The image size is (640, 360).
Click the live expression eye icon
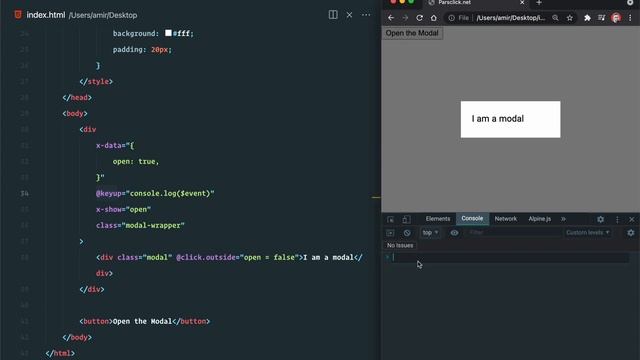454,233
